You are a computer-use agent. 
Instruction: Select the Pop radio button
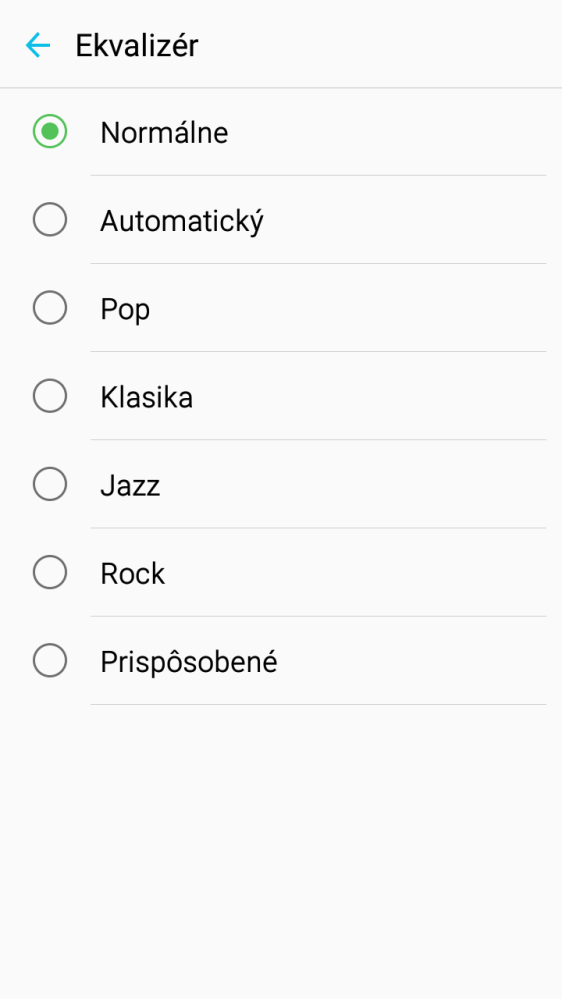pos(50,308)
